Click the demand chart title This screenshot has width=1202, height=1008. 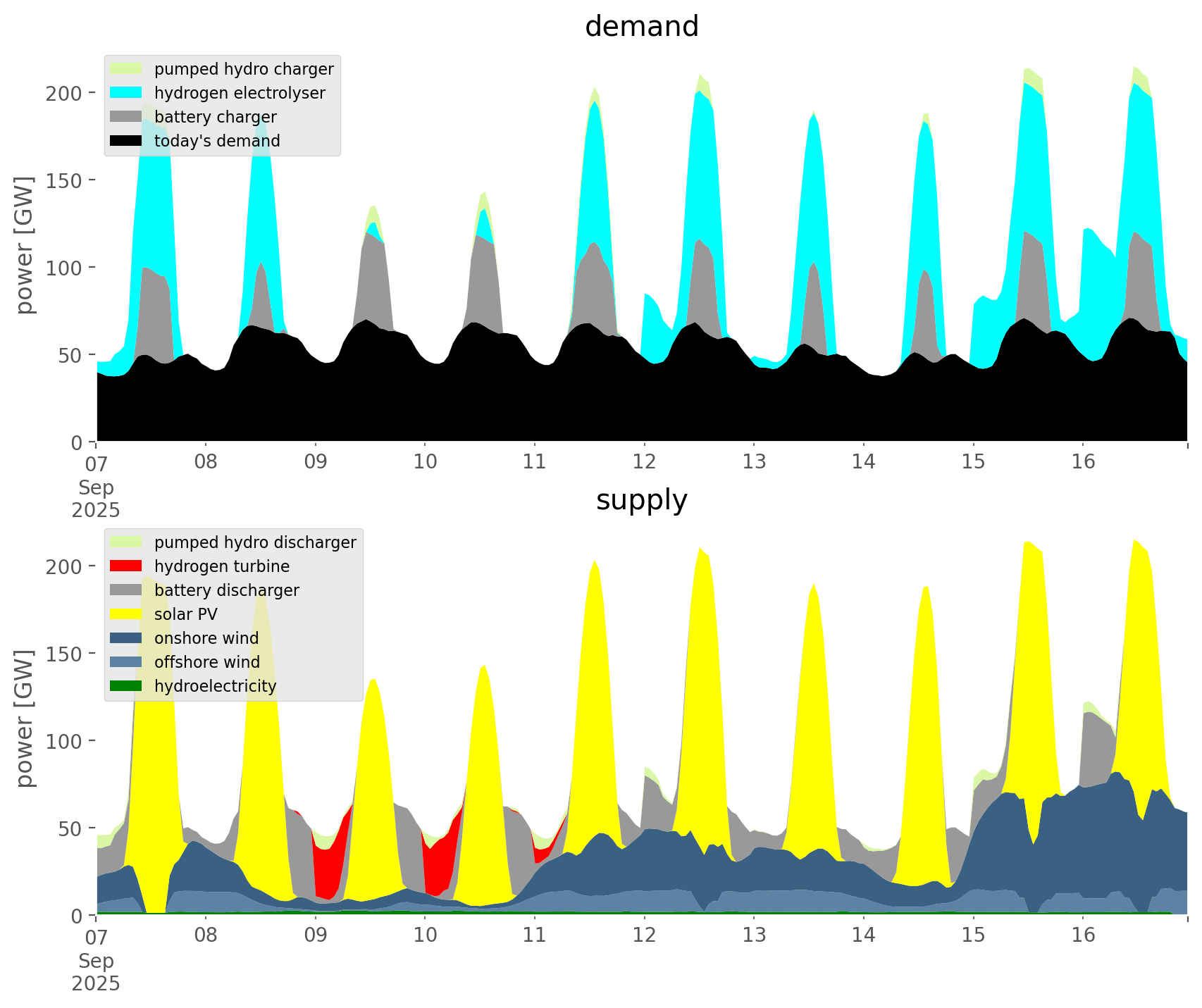pos(641,27)
